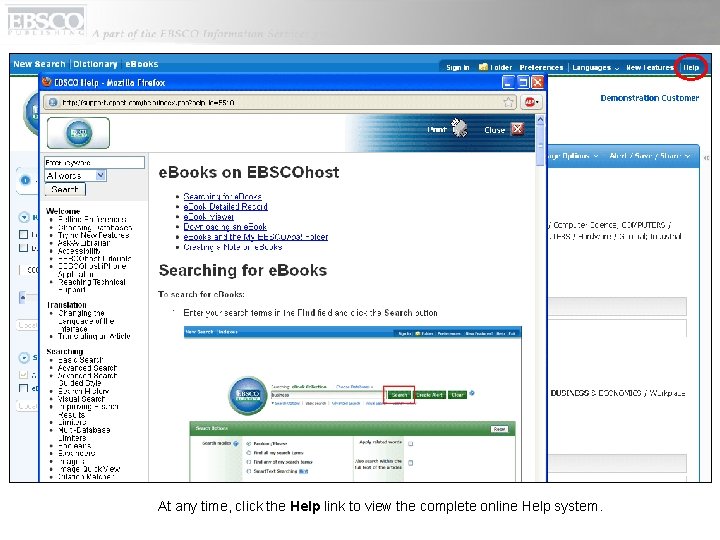Toggle second checkbox in left sidebar
Image resolution: width=720 pixels, height=540 pixels.
[23, 248]
